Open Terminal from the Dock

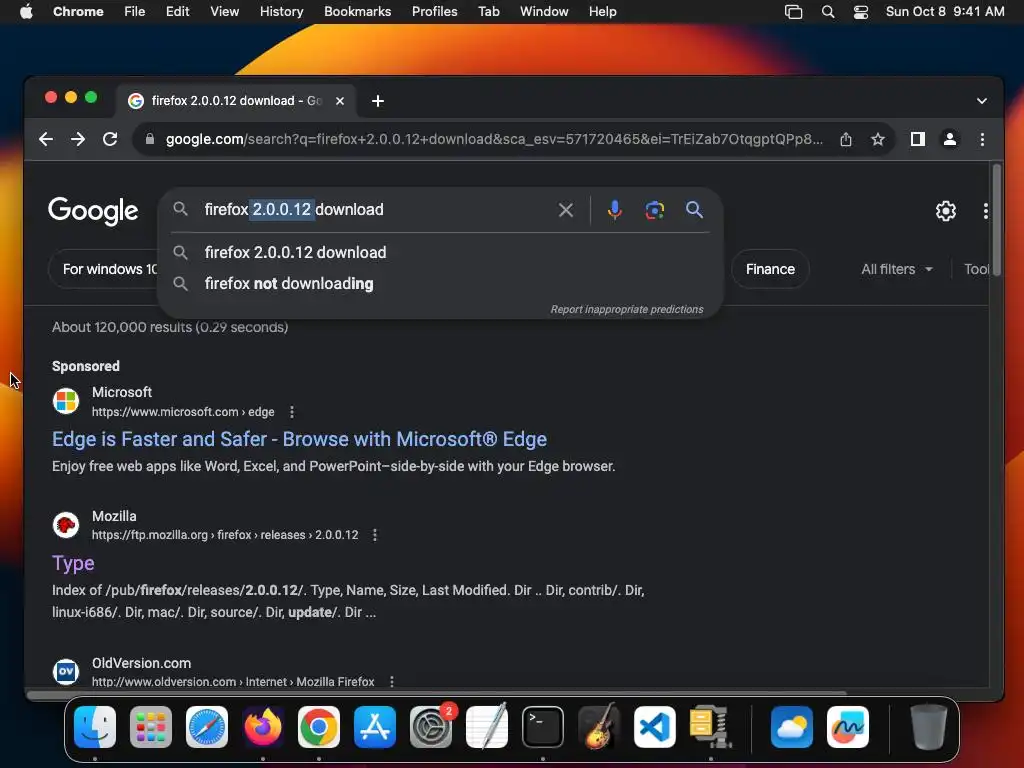(543, 727)
